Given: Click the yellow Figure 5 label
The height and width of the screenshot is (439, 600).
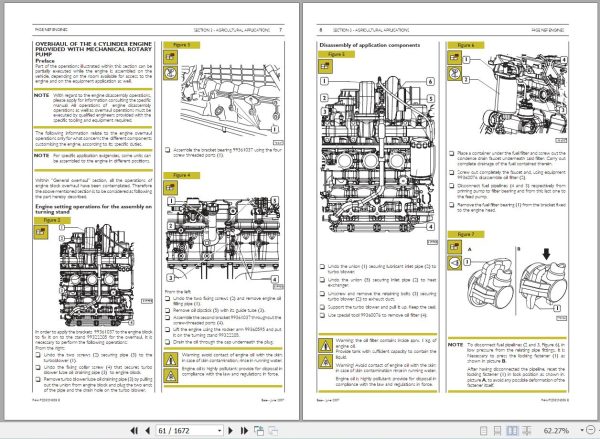Looking at the screenshot, I should coord(336,54).
